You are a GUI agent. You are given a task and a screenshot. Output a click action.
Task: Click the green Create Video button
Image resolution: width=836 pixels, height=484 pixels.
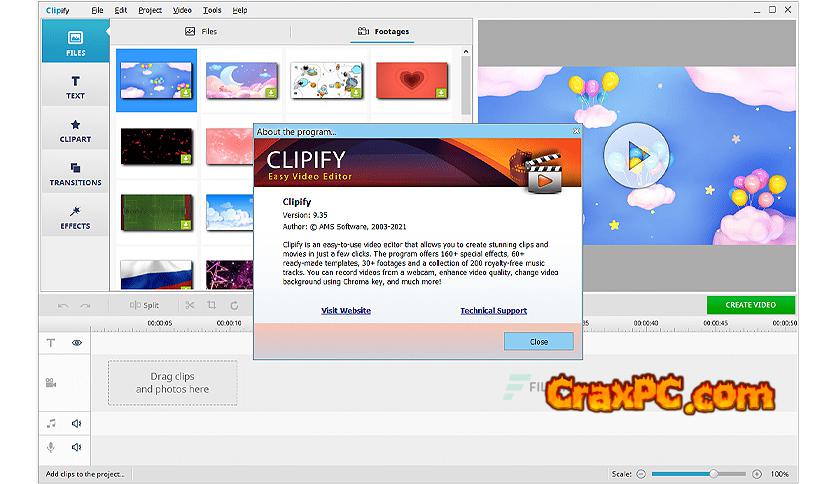coord(750,305)
